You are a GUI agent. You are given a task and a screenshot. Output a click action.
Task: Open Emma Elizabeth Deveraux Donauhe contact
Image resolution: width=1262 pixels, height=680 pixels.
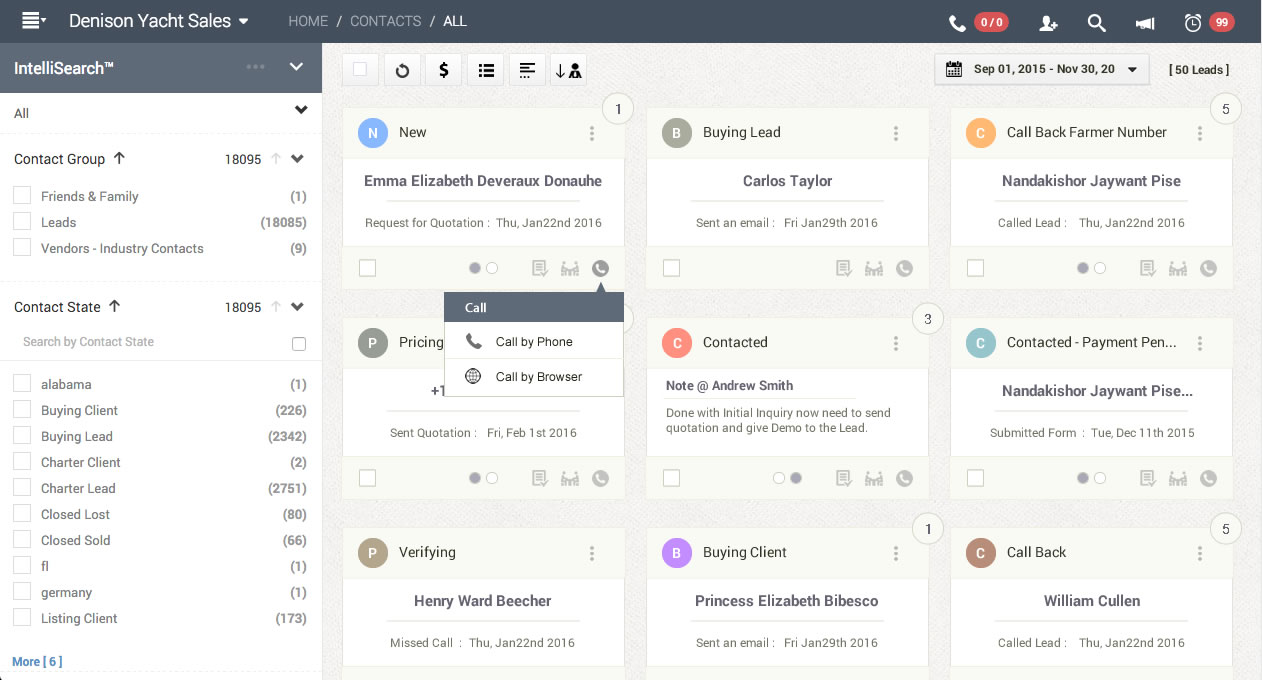tap(483, 181)
